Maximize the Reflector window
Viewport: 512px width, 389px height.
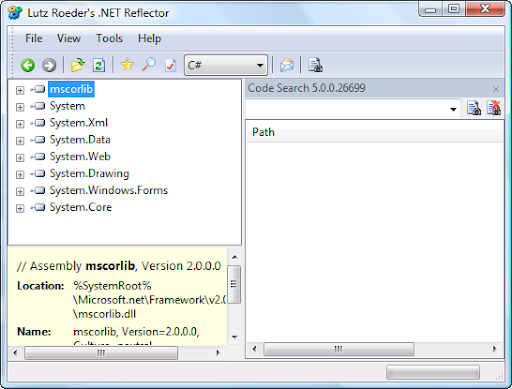pos(454,9)
